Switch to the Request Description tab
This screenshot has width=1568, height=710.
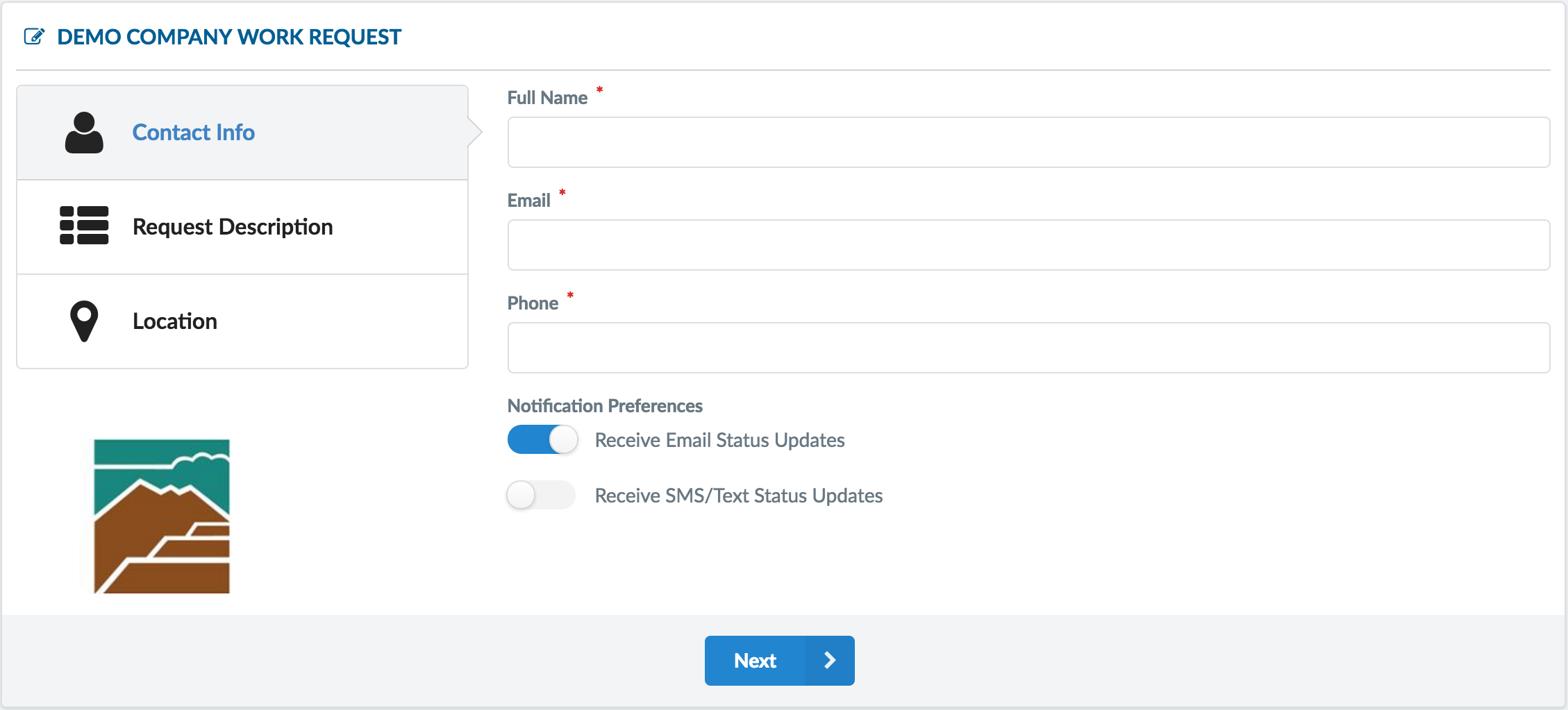pyautogui.click(x=233, y=227)
